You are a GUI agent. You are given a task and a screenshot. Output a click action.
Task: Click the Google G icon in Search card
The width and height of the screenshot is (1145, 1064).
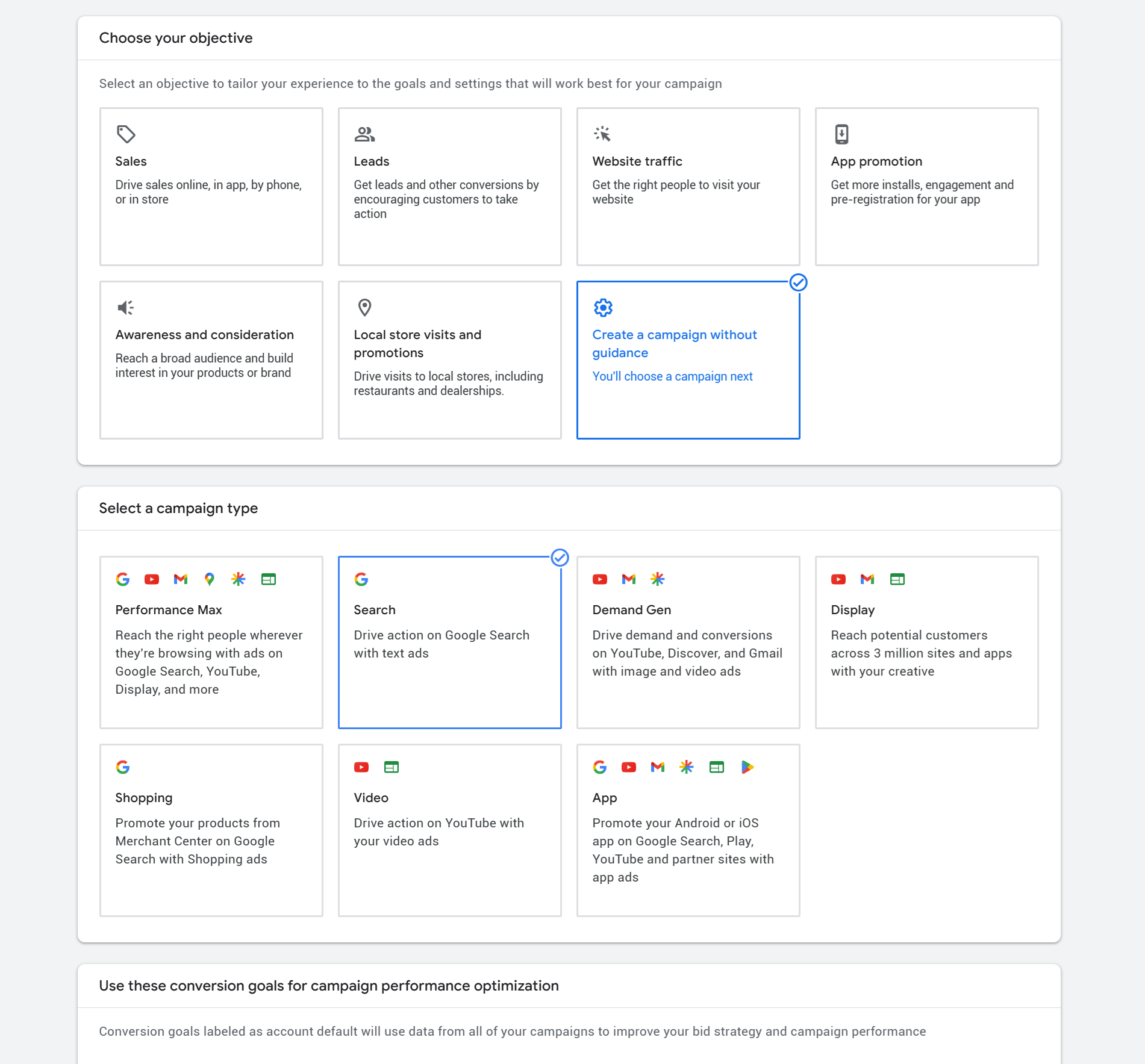click(x=361, y=579)
